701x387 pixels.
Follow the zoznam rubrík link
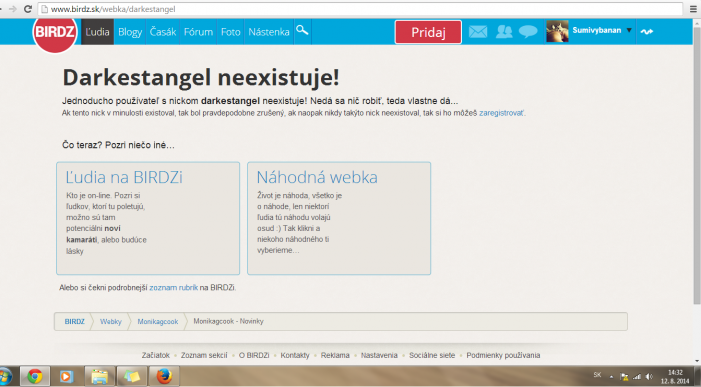(173, 287)
